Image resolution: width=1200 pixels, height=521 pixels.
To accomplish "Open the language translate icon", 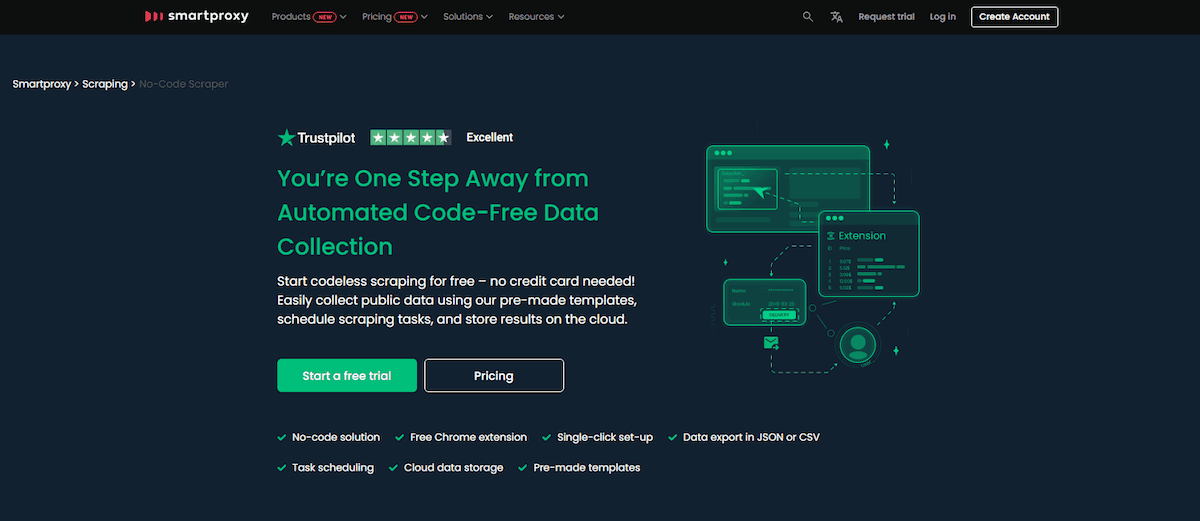I will [x=836, y=17].
